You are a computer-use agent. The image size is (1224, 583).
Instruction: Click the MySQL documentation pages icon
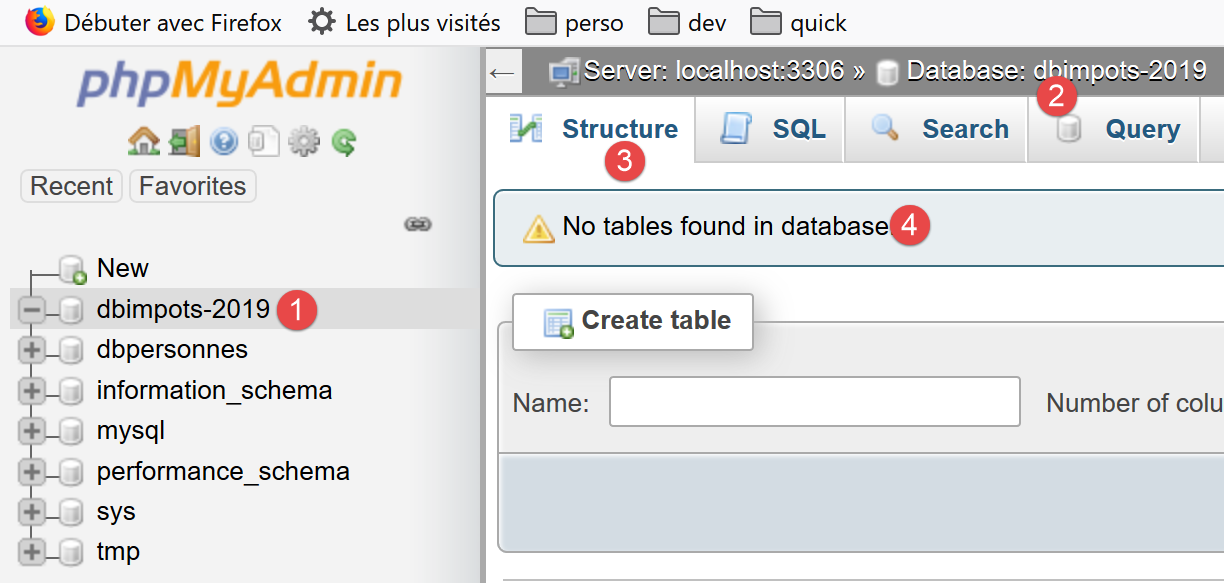[x=262, y=143]
